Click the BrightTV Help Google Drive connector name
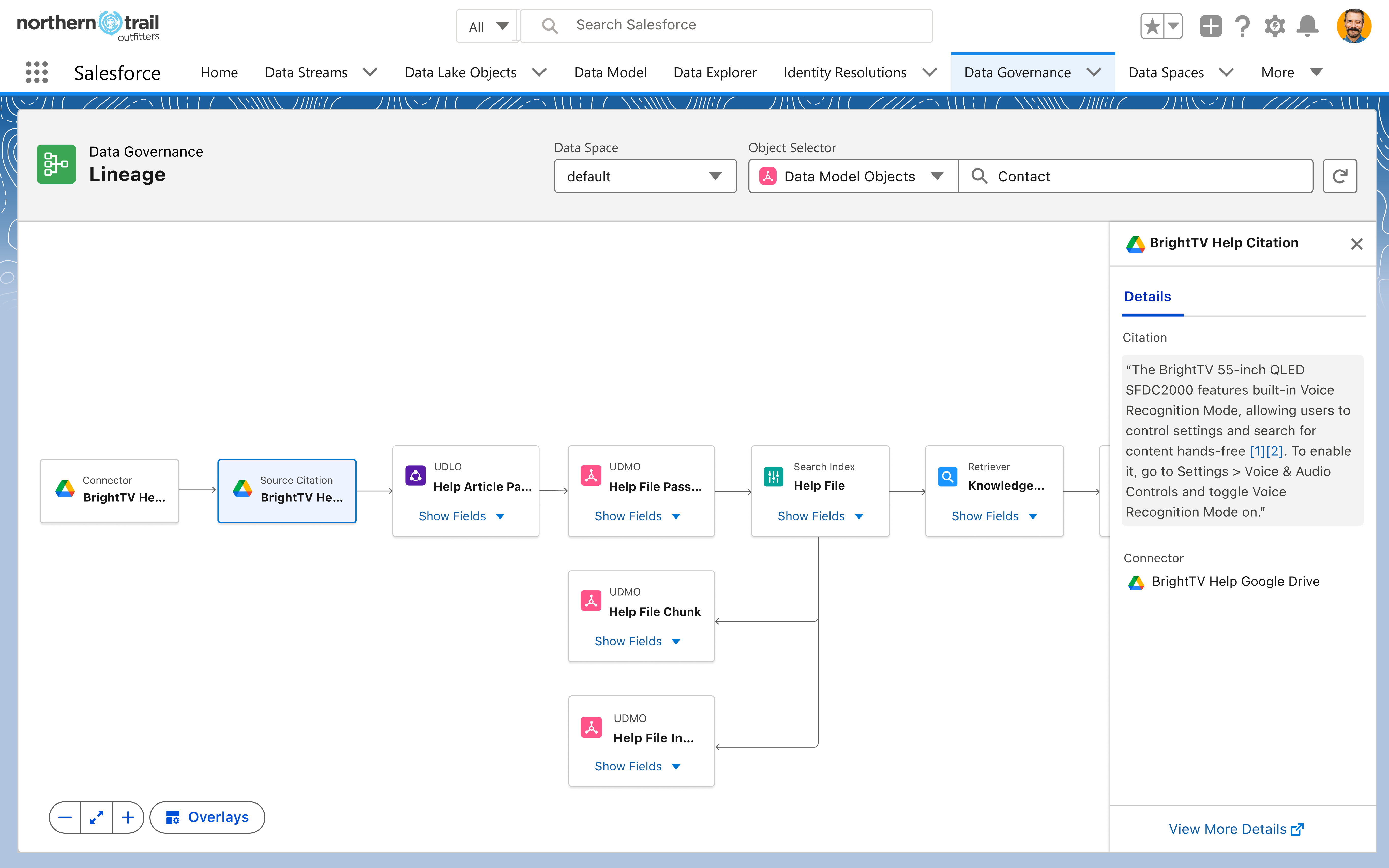Image resolution: width=1389 pixels, height=868 pixels. point(1236,582)
